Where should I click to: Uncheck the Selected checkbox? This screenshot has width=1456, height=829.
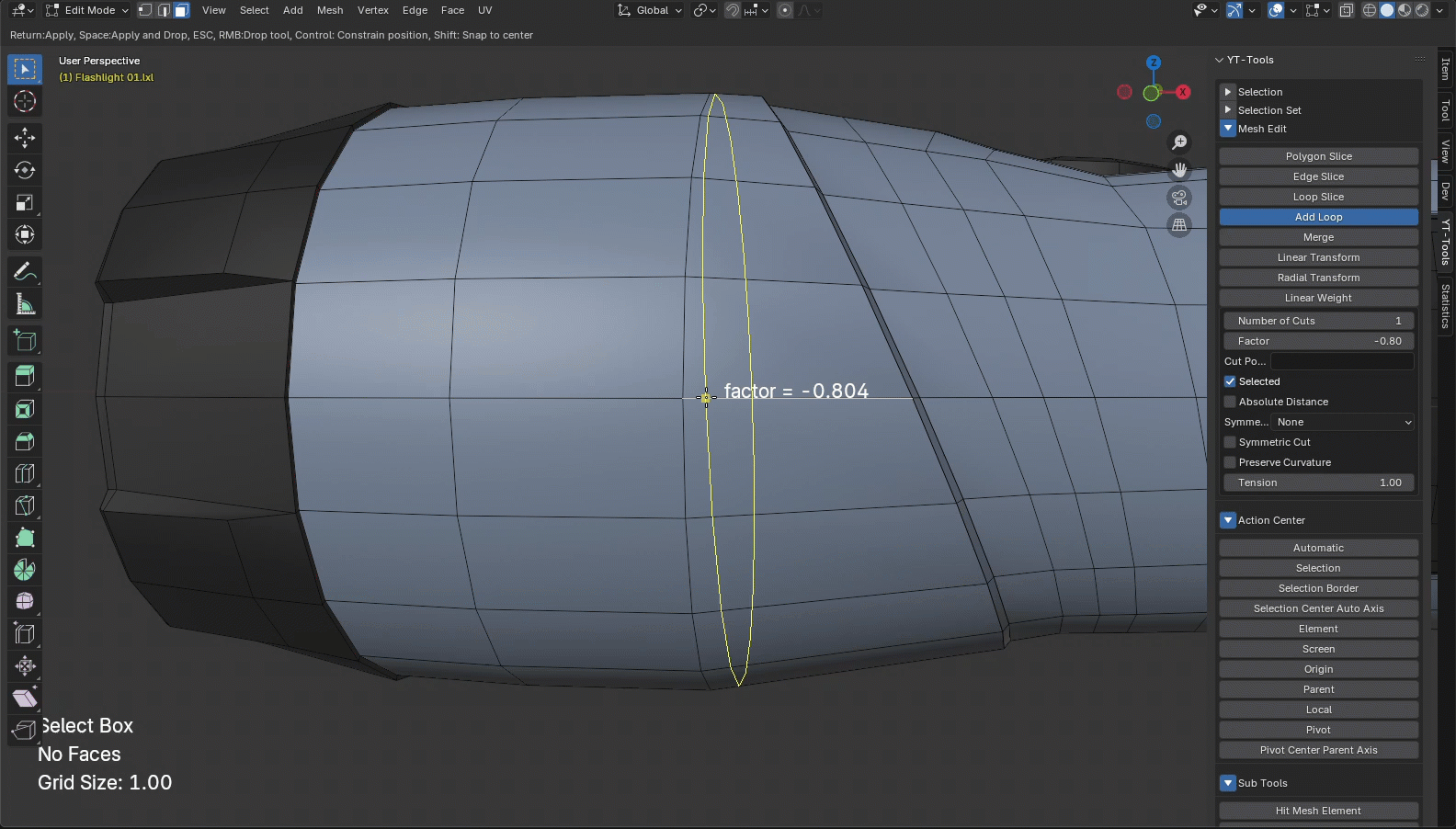coord(1230,381)
